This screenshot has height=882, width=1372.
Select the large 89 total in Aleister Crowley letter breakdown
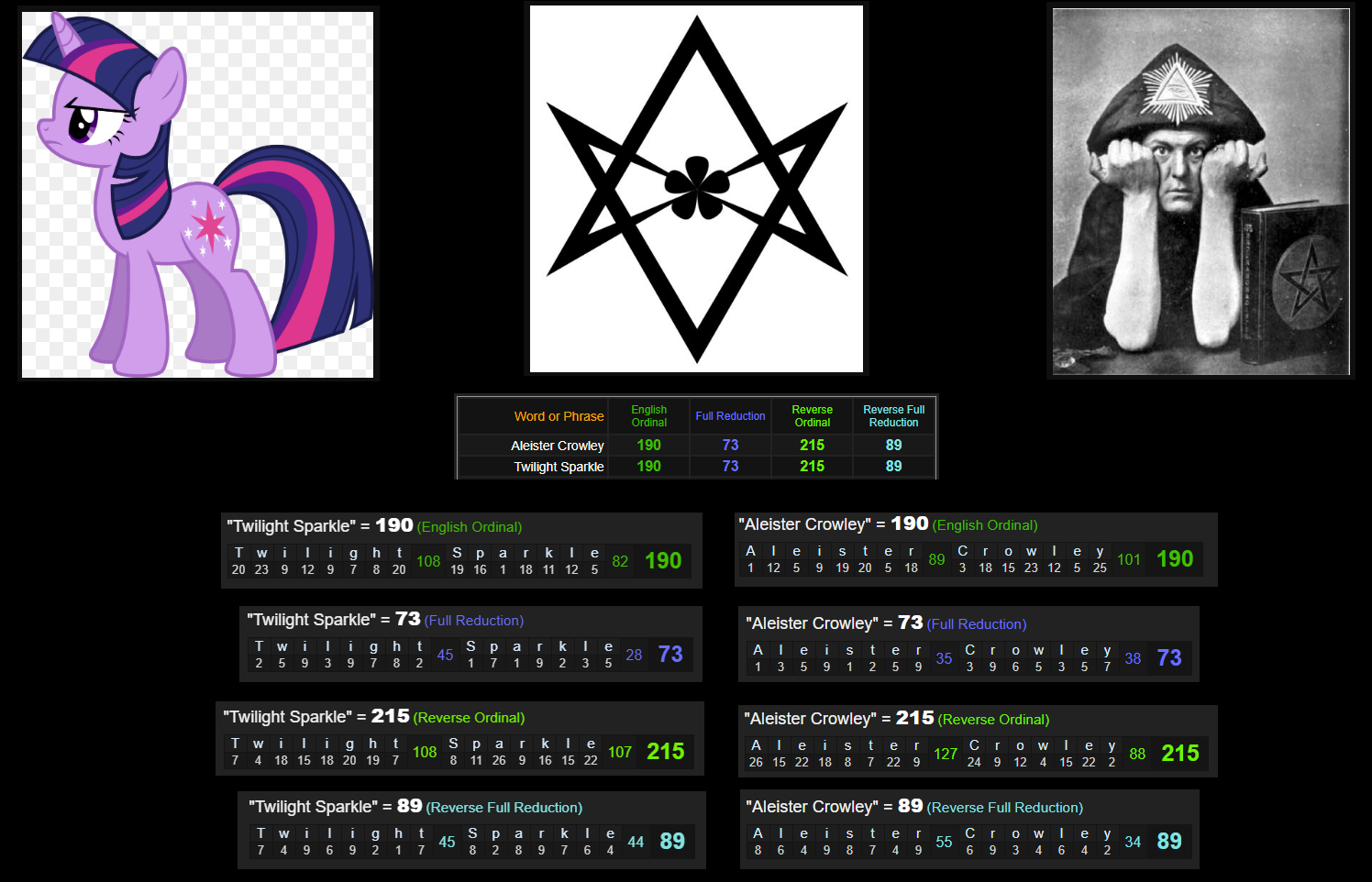1169,842
